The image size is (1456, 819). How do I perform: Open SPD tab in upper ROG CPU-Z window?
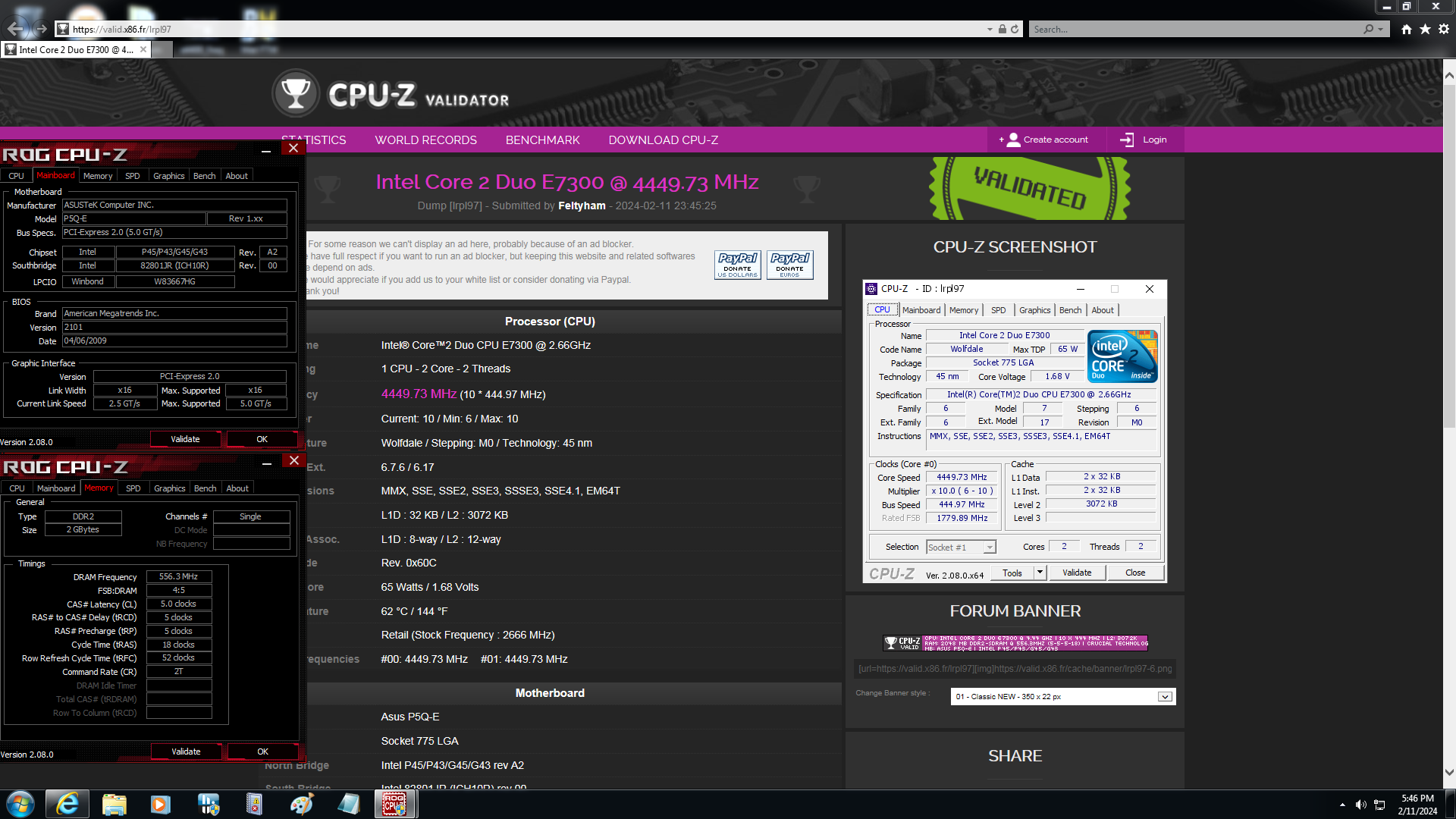pyautogui.click(x=133, y=176)
